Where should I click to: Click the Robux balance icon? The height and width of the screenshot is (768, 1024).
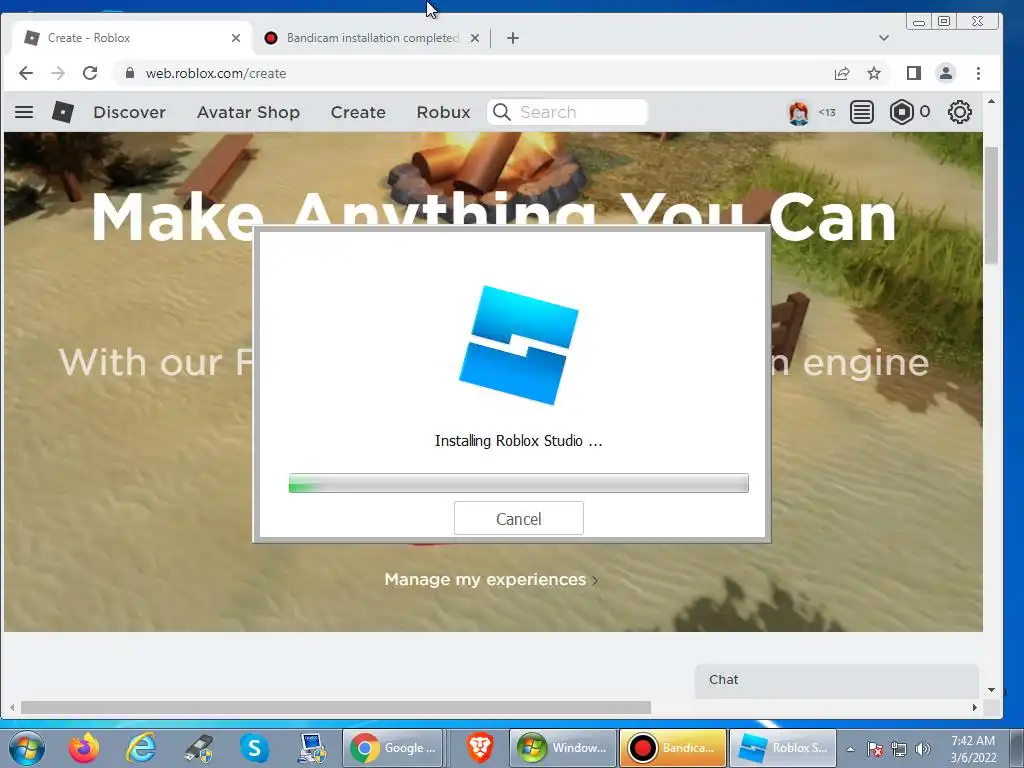pyautogui.click(x=901, y=112)
